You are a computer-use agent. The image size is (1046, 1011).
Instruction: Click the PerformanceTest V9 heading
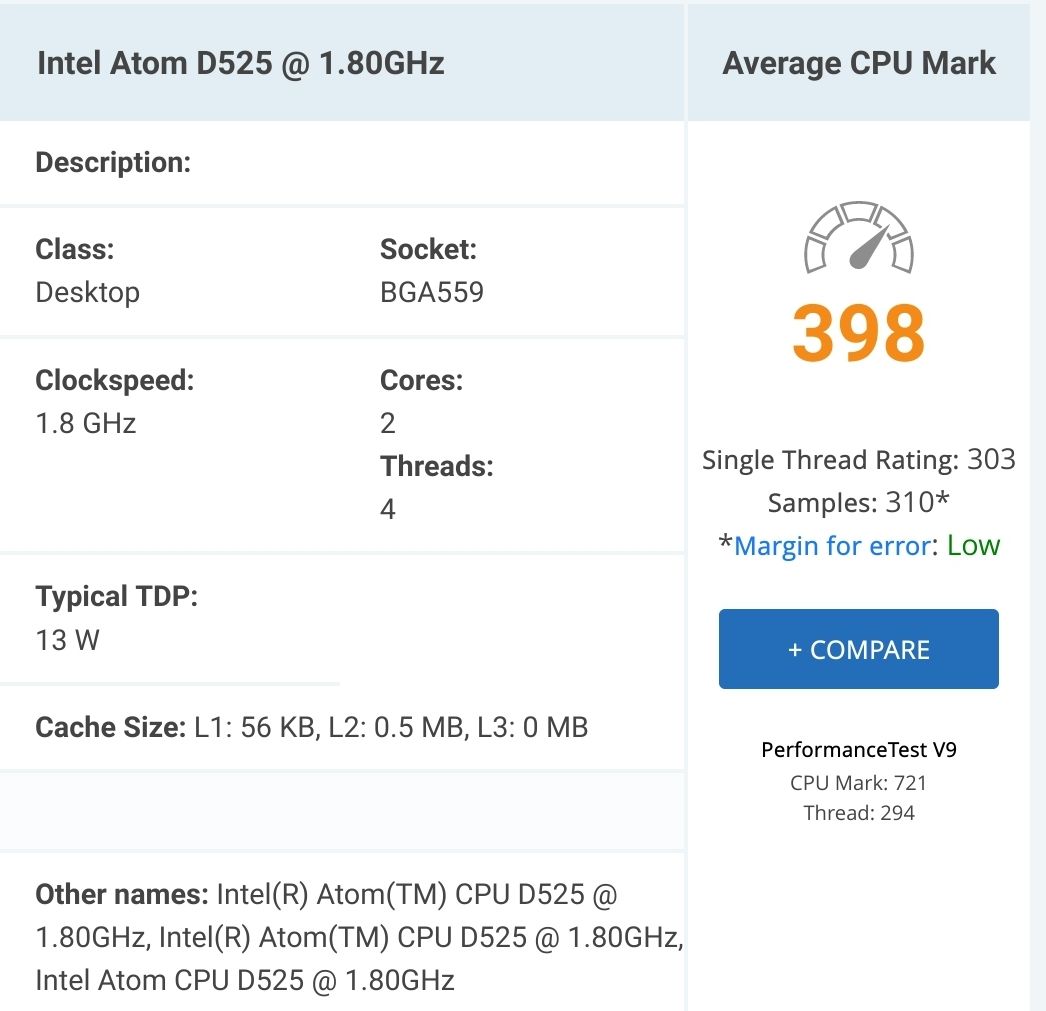tap(859, 749)
